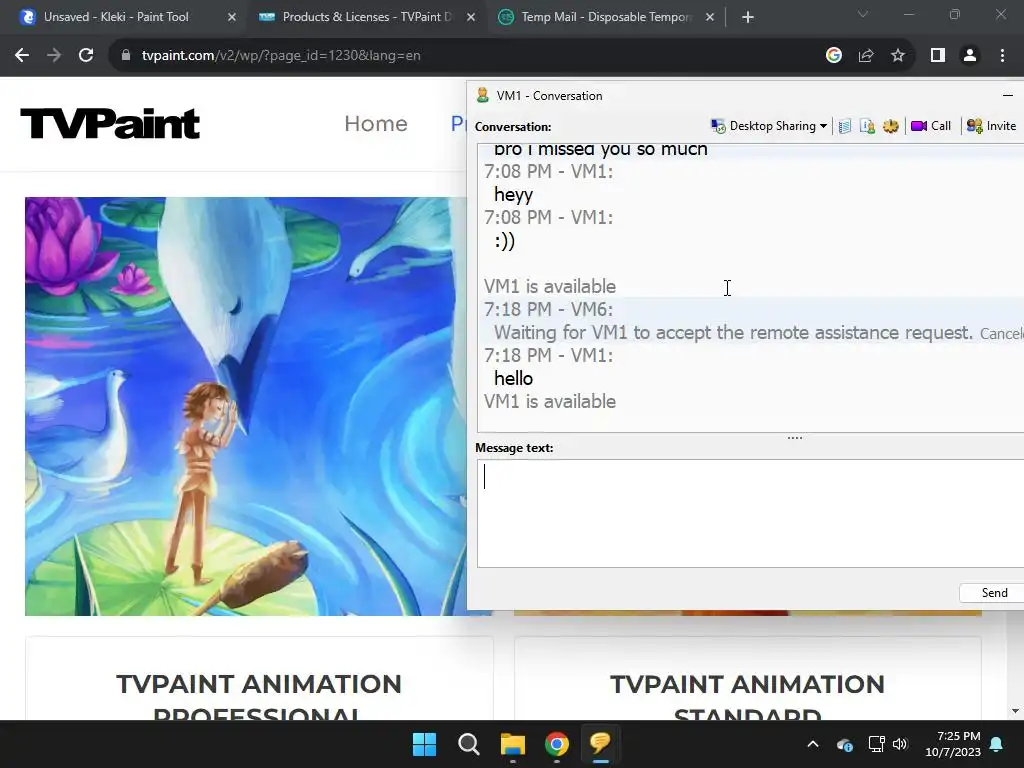This screenshot has width=1024, height=768.
Task: Bookmark this page with the star icon
Action: pyautogui.click(x=898, y=56)
